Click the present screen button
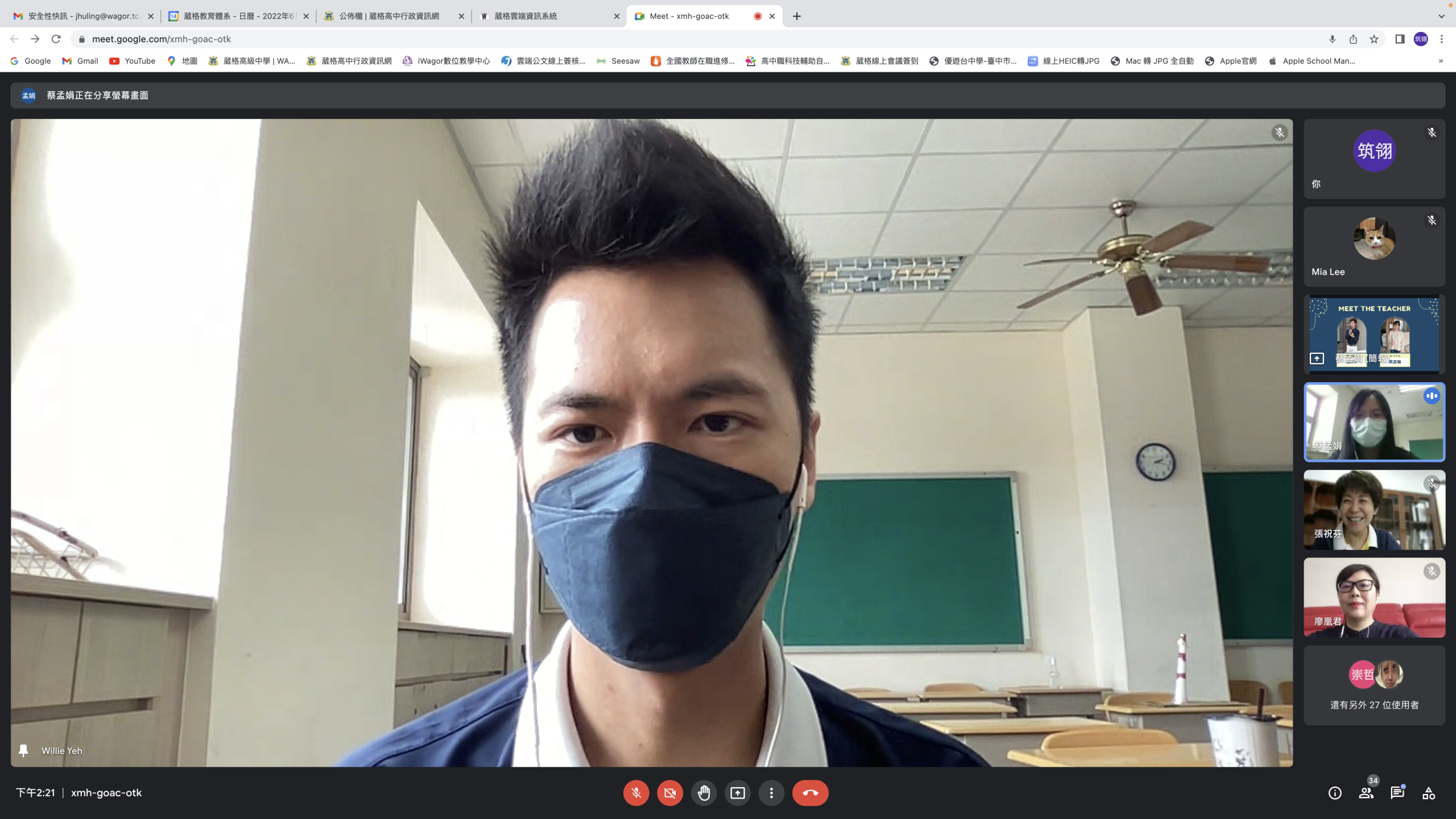 tap(738, 793)
